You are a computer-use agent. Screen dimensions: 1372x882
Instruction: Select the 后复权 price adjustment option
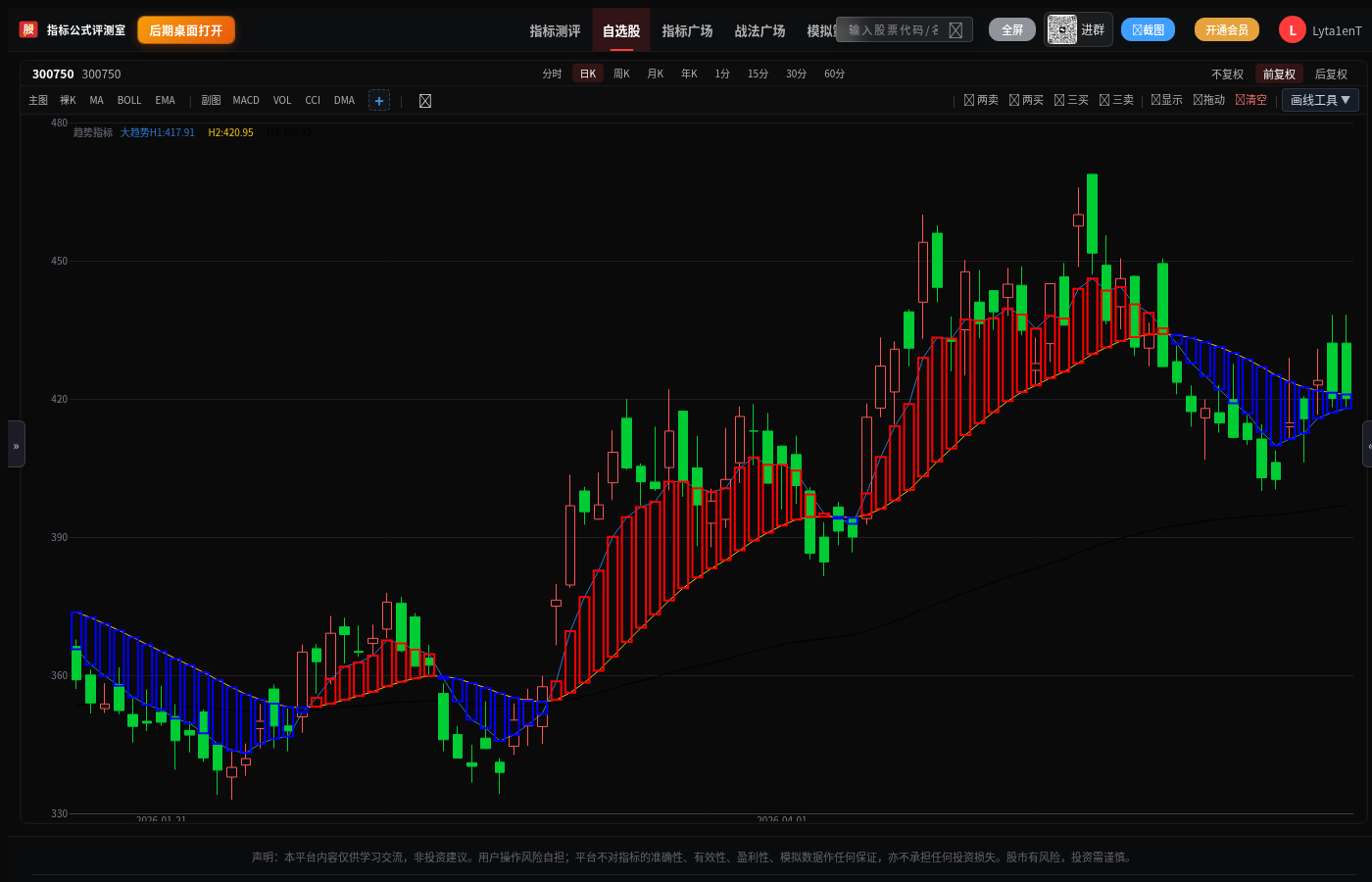click(x=1331, y=74)
